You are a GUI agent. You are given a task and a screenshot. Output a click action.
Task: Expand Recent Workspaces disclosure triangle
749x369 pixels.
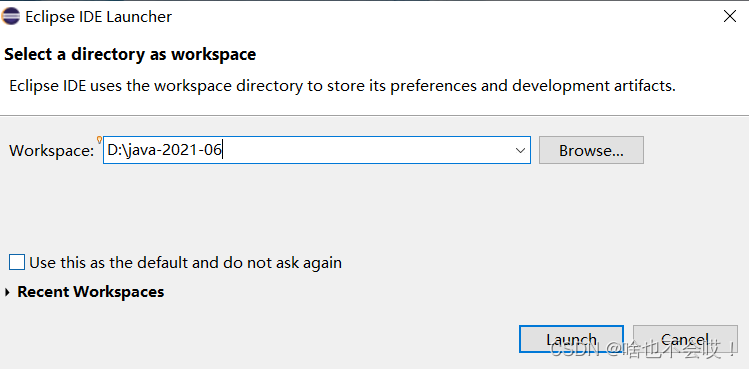[x=7, y=292]
